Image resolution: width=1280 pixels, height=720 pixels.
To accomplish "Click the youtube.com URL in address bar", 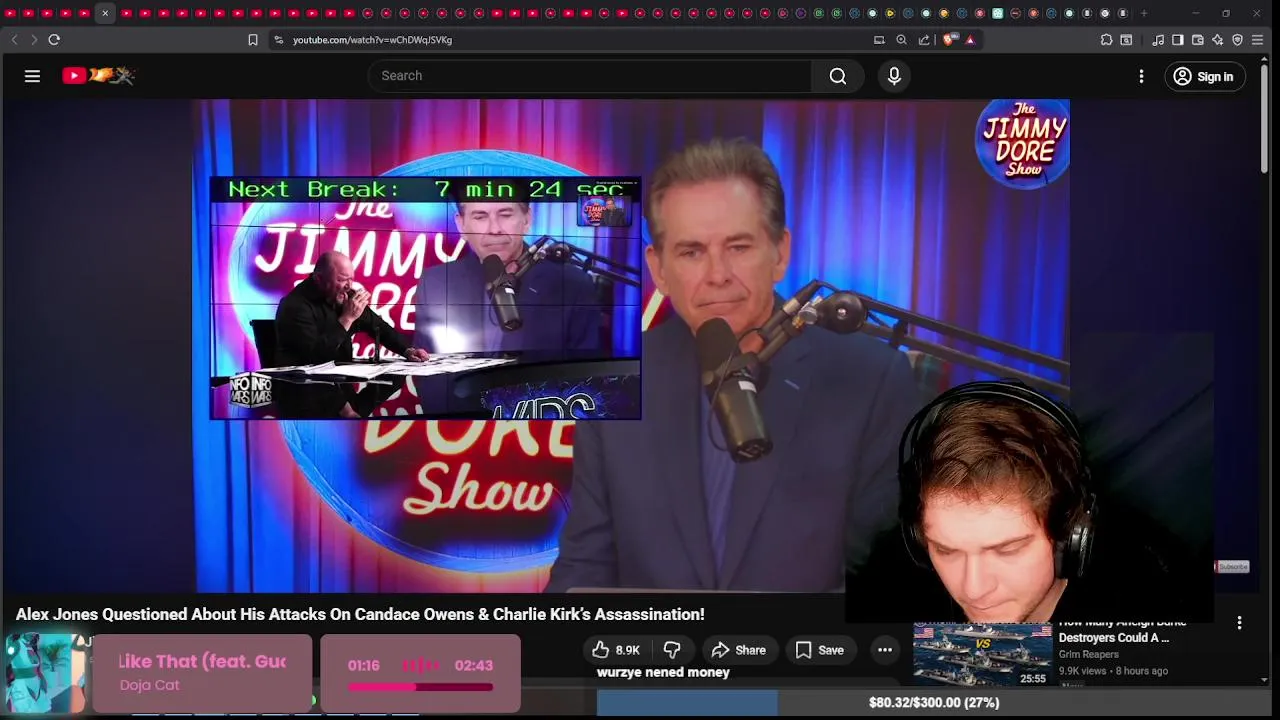I will coord(372,40).
